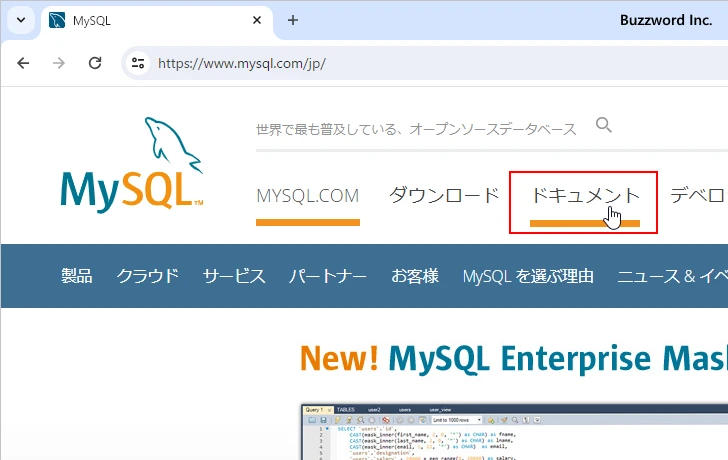The width and height of the screenshot is (728, 460).
Task: Open the サービス menu link
Action: click(234, 276)
